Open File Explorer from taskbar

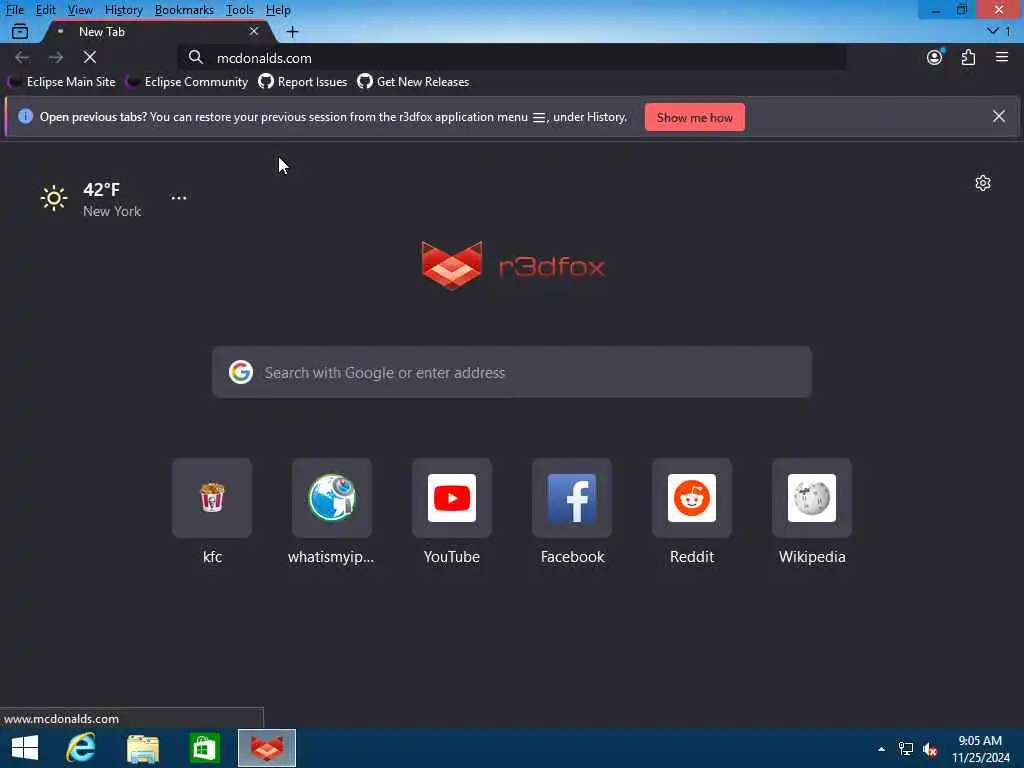(142, 748)
